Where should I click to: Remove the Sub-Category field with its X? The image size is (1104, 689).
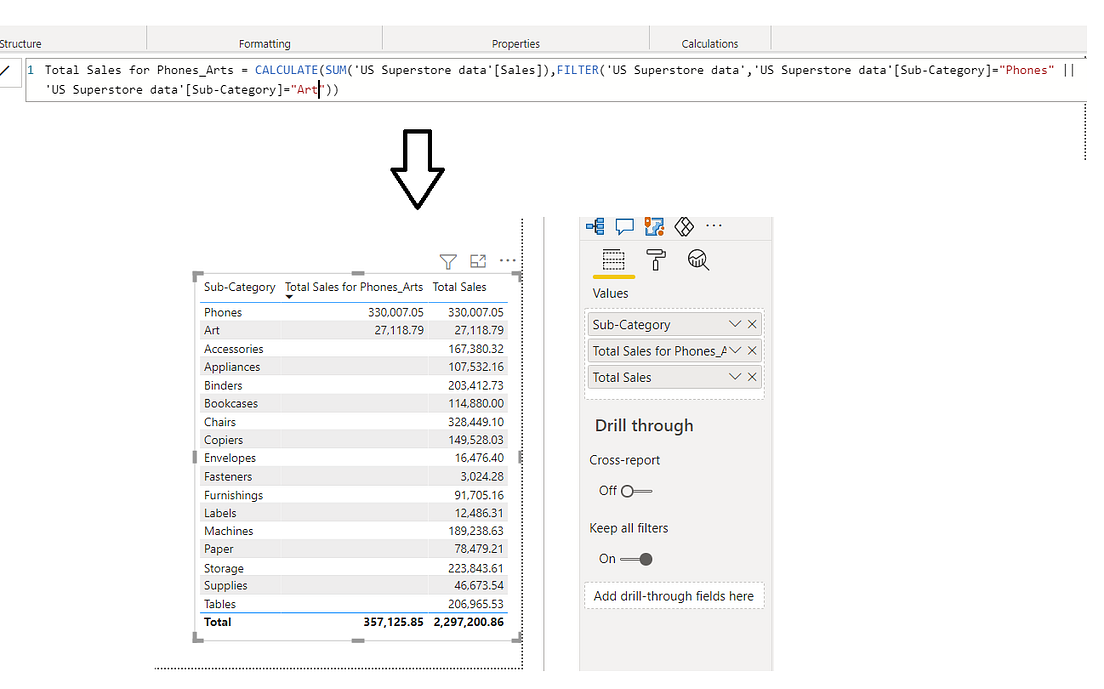click(752, 323)
